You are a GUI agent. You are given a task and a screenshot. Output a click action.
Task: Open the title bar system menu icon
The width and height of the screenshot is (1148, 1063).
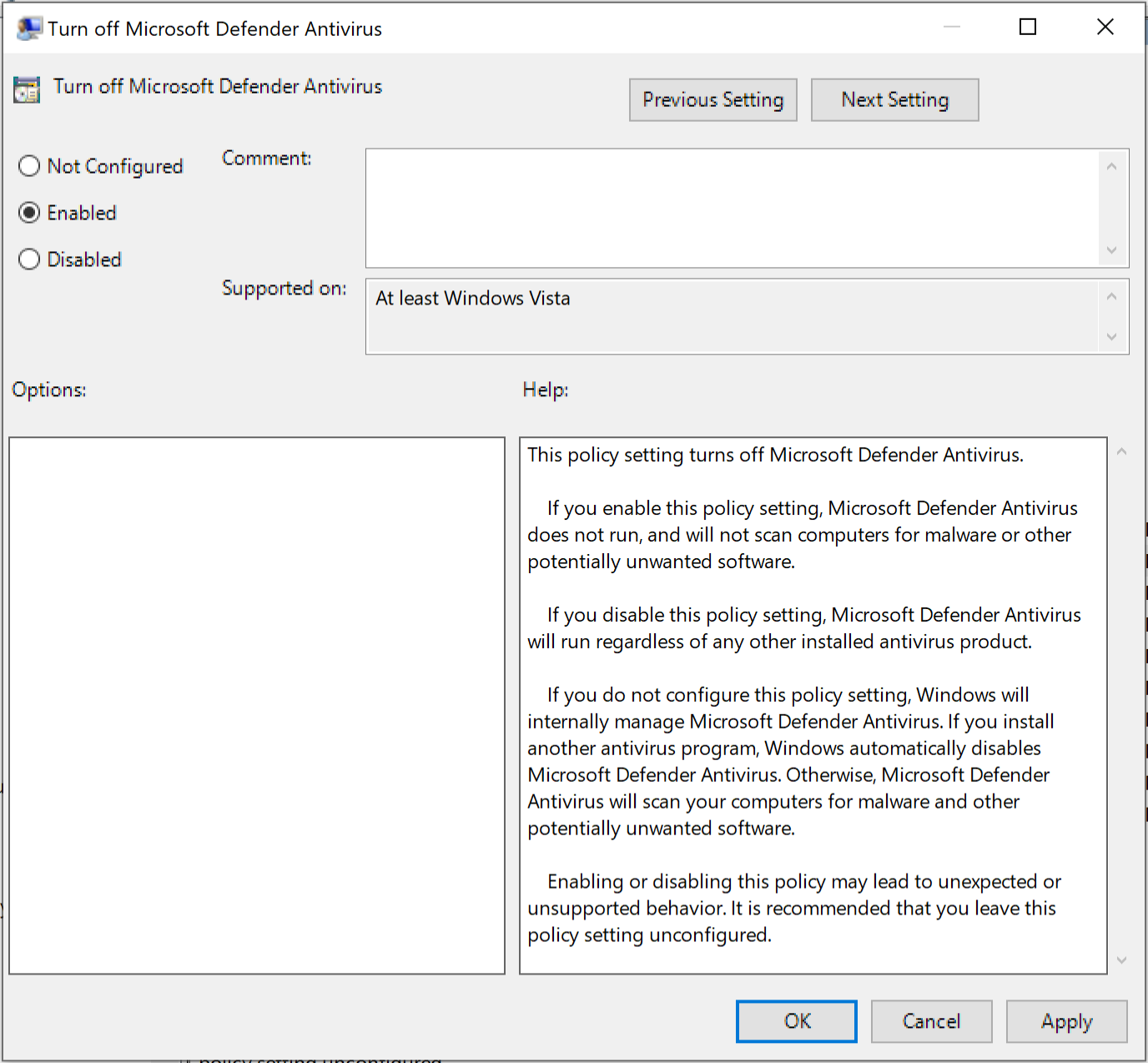29,28
